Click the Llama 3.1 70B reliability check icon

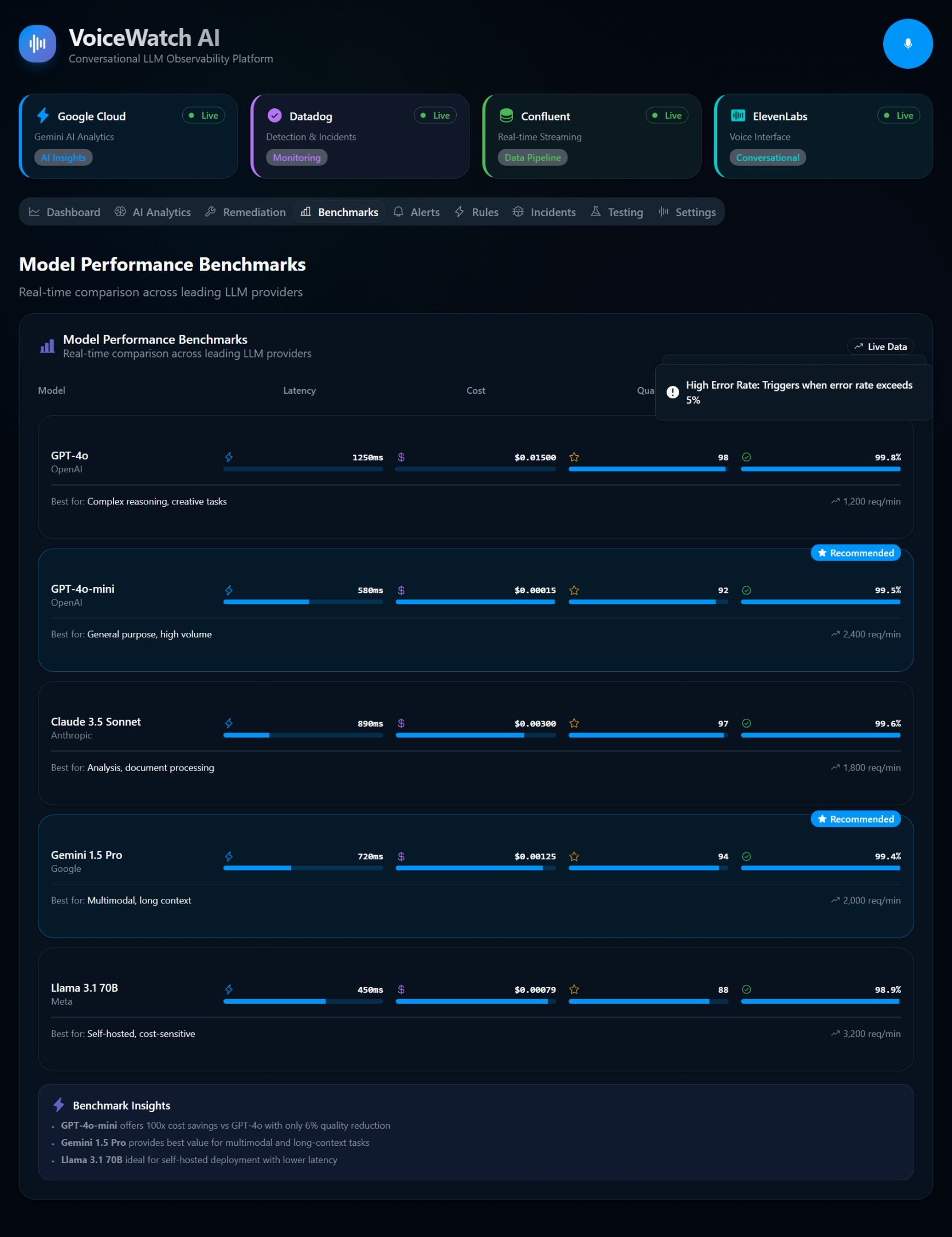[x=746, y=989]
